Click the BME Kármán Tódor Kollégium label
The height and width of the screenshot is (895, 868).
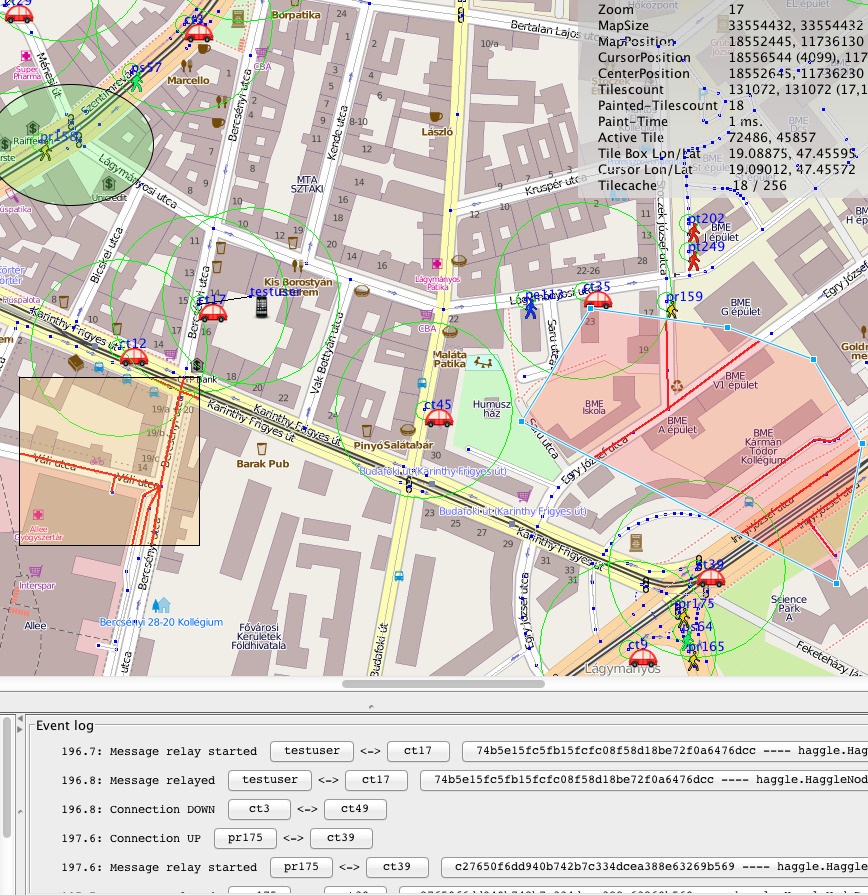(763, 446)
